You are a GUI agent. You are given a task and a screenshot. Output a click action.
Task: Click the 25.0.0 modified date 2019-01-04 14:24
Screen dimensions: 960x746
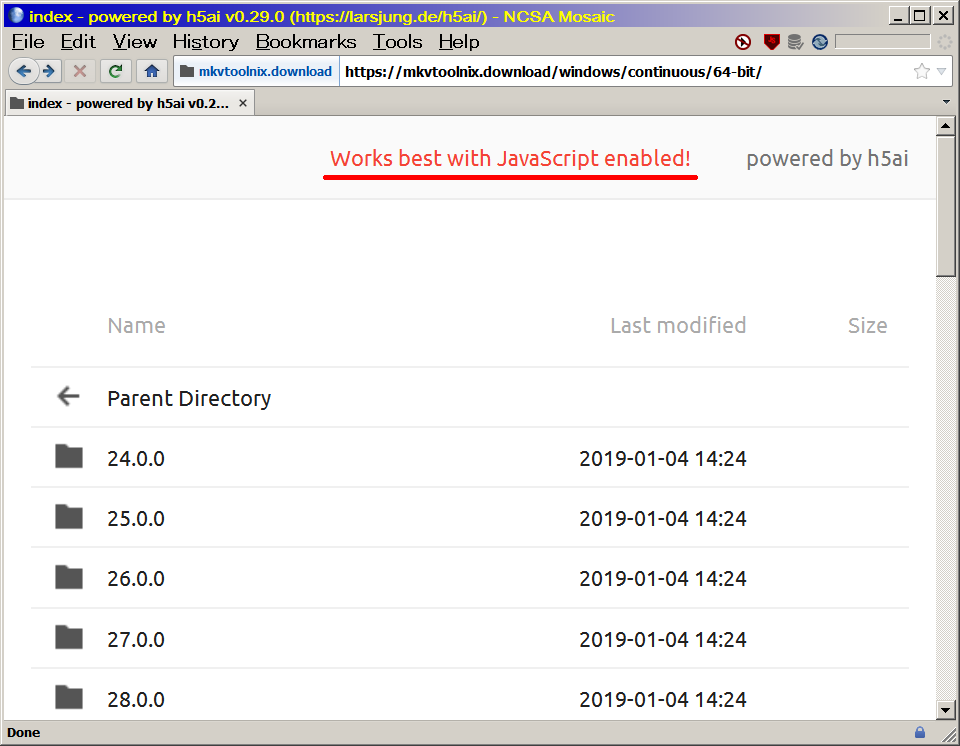tap(663, 518)
